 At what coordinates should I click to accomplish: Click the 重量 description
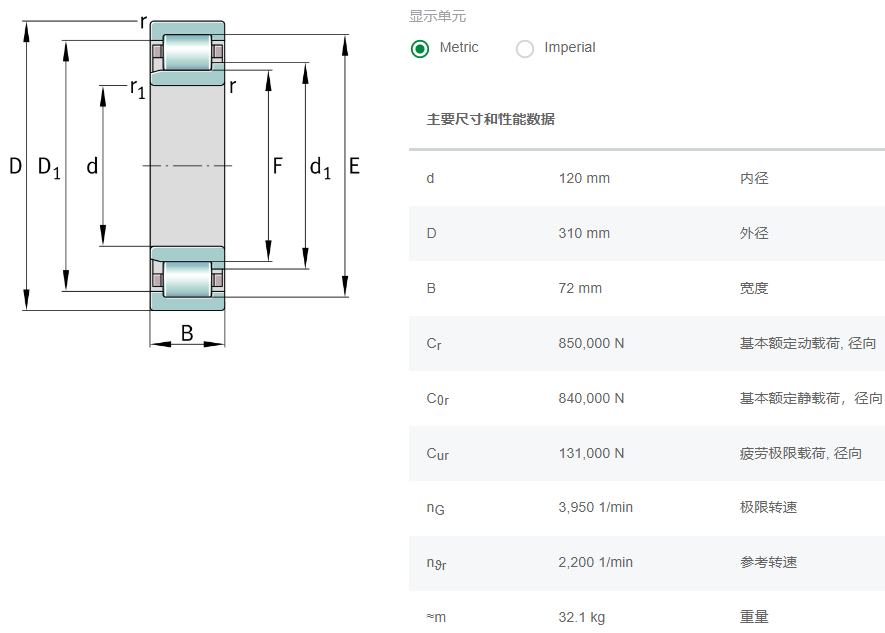pyautogui.click(x=754, y=617)
